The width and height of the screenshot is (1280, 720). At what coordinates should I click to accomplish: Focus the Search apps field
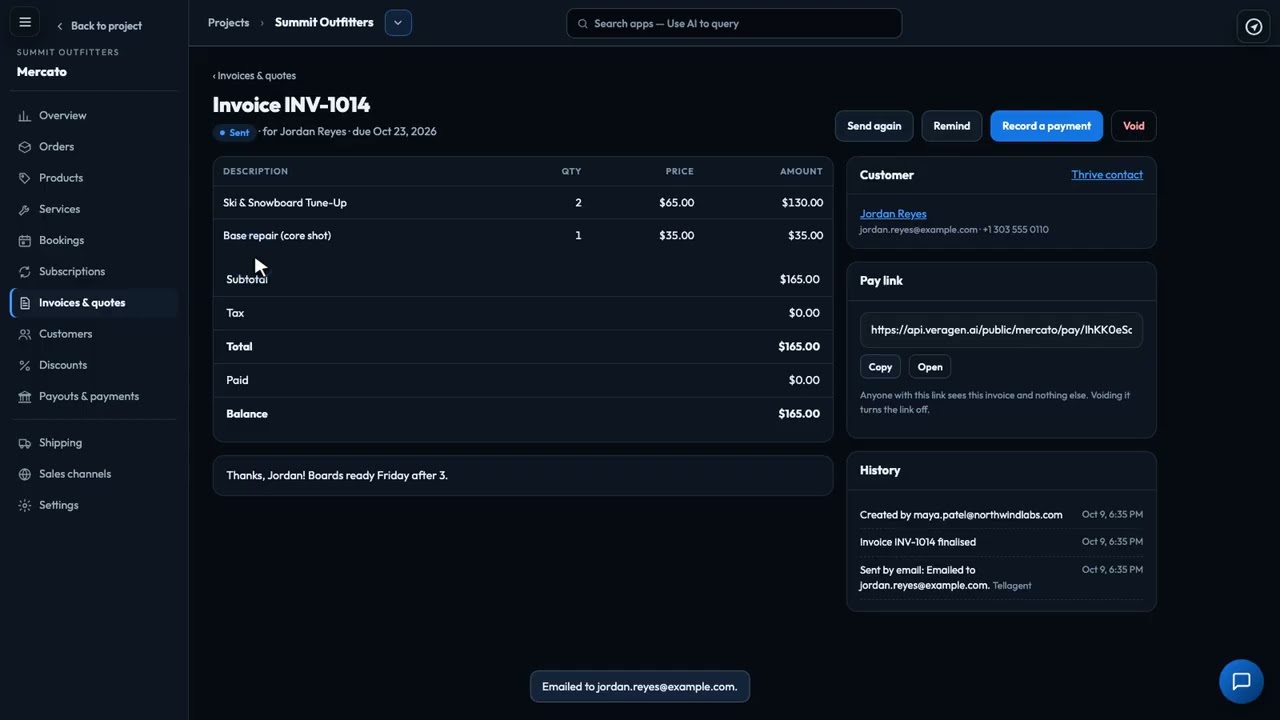pos(734,23)
